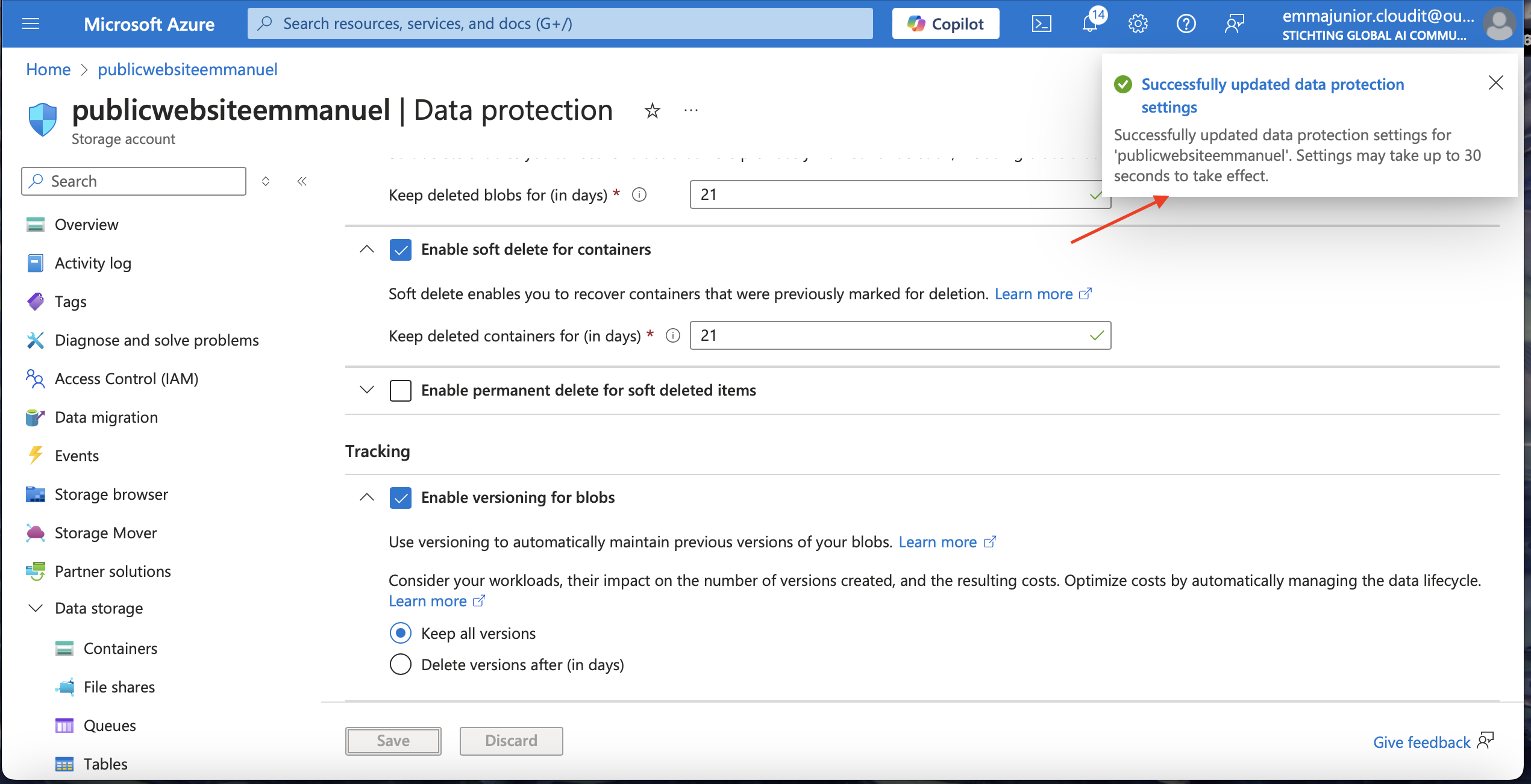Close the success notification toast
The height and width of the screenshot is (784, 1531).
[x=1495, y=83]
